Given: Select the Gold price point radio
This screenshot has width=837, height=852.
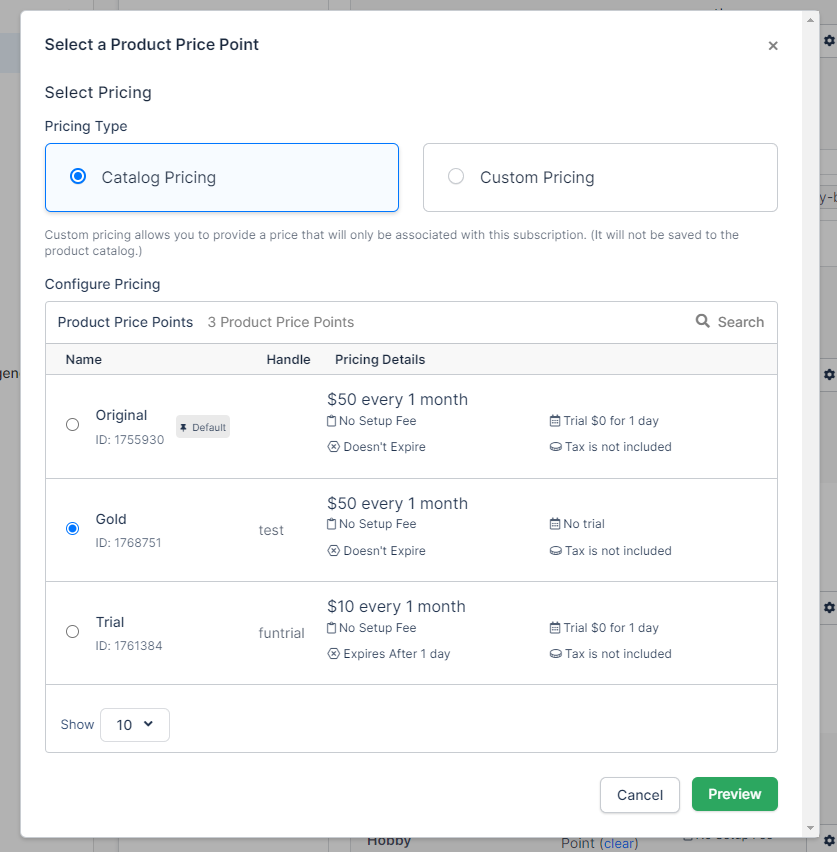Looking at the screenshot, I should [72, 529].
